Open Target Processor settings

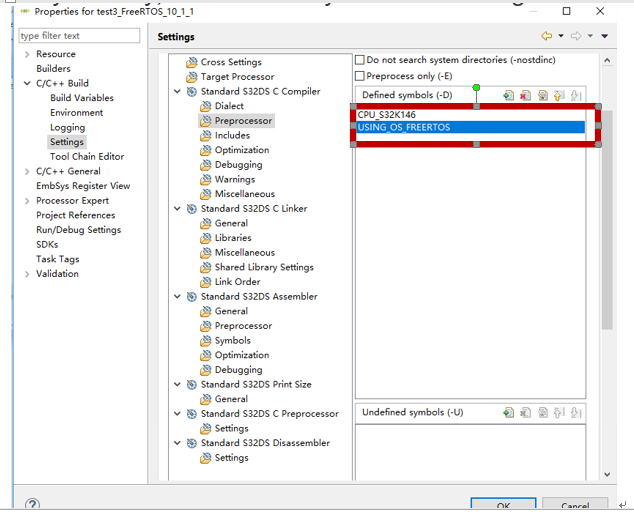coord(237,77)
